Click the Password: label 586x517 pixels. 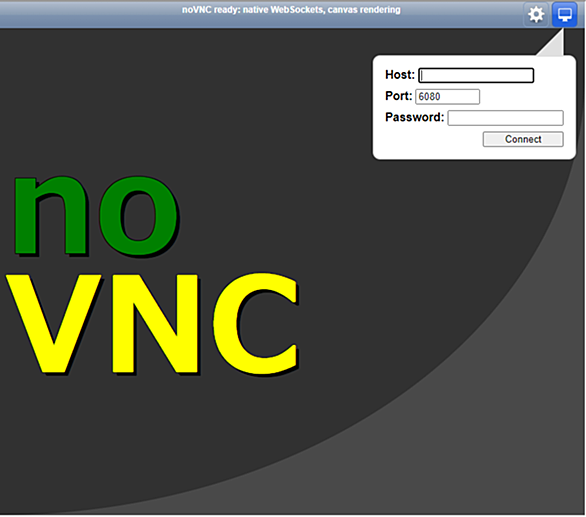[x=414, y=117]
